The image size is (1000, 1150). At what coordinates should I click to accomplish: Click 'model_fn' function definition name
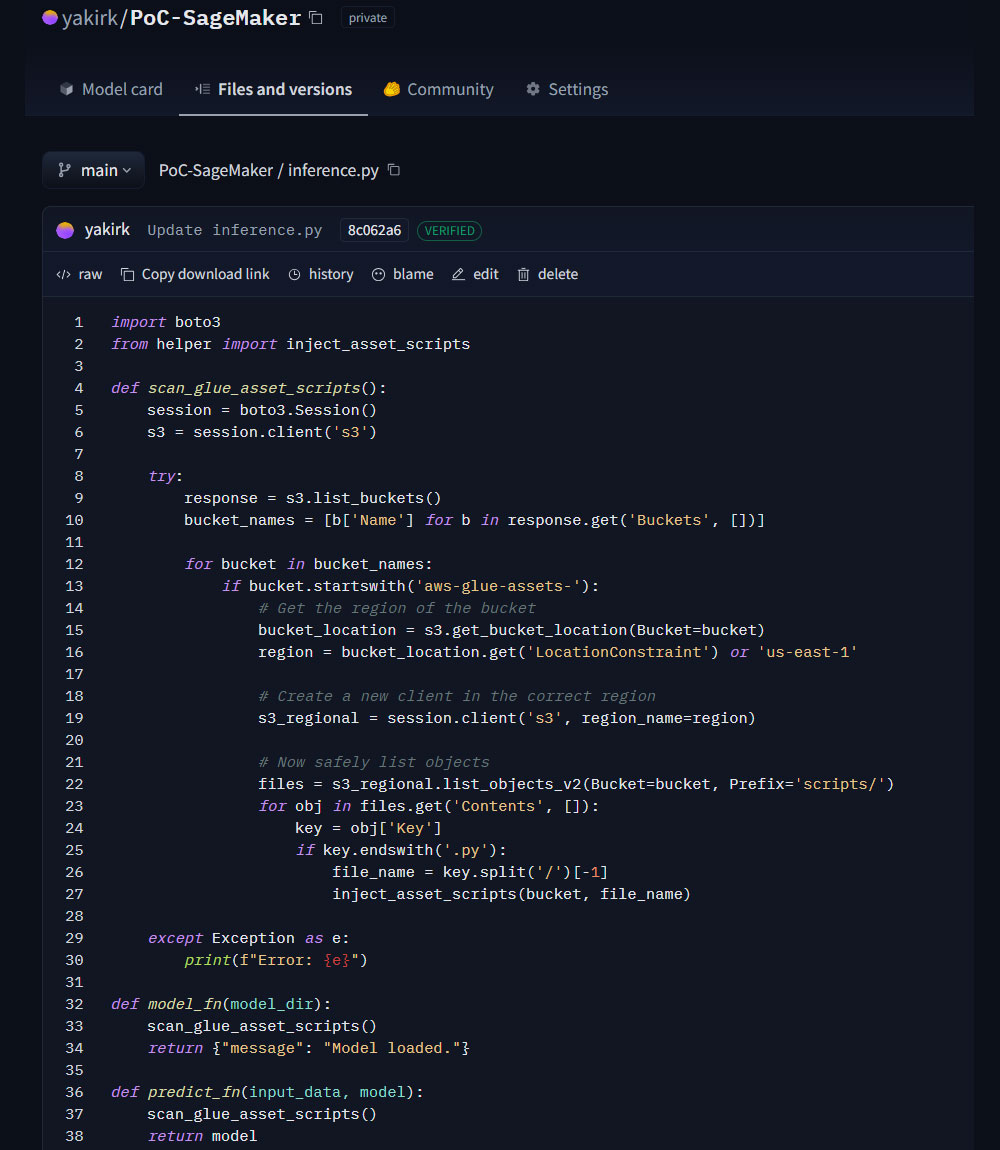click(x=184, y=1004)
